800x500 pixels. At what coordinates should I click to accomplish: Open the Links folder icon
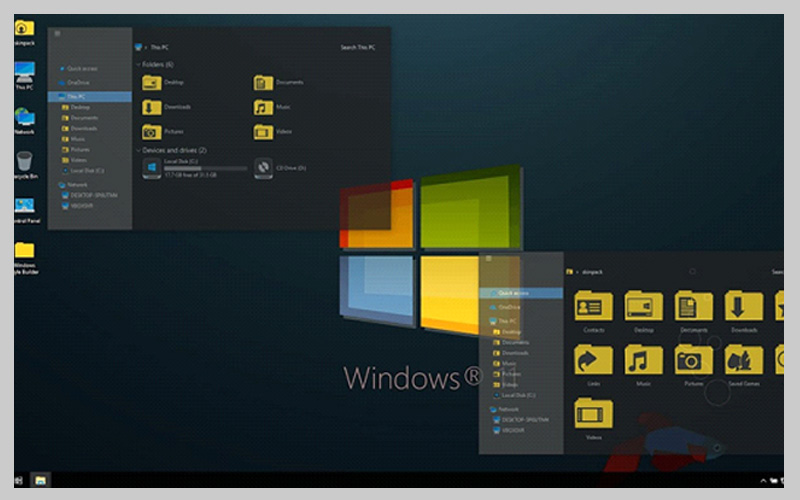[593, 360]
